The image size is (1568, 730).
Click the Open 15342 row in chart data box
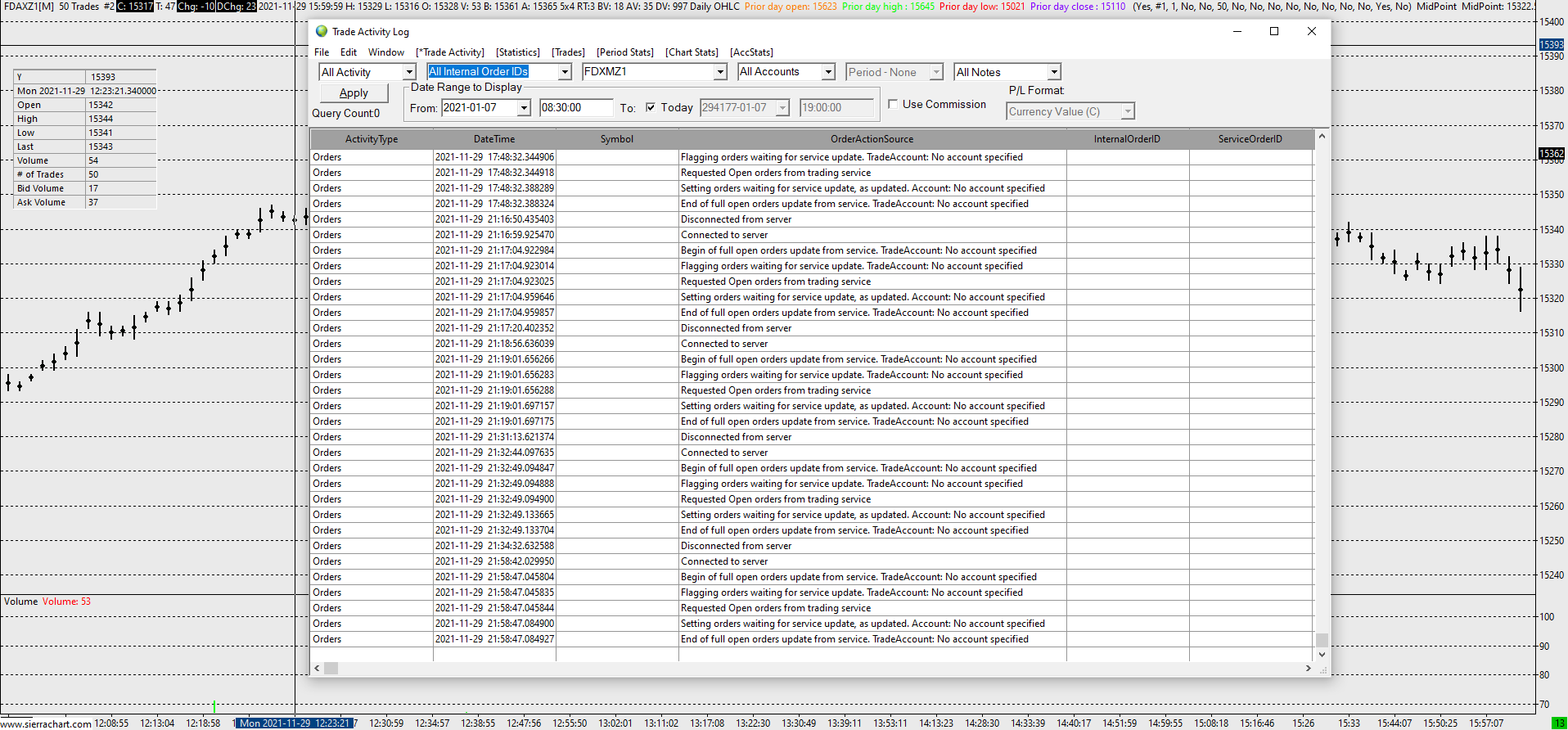85,105
